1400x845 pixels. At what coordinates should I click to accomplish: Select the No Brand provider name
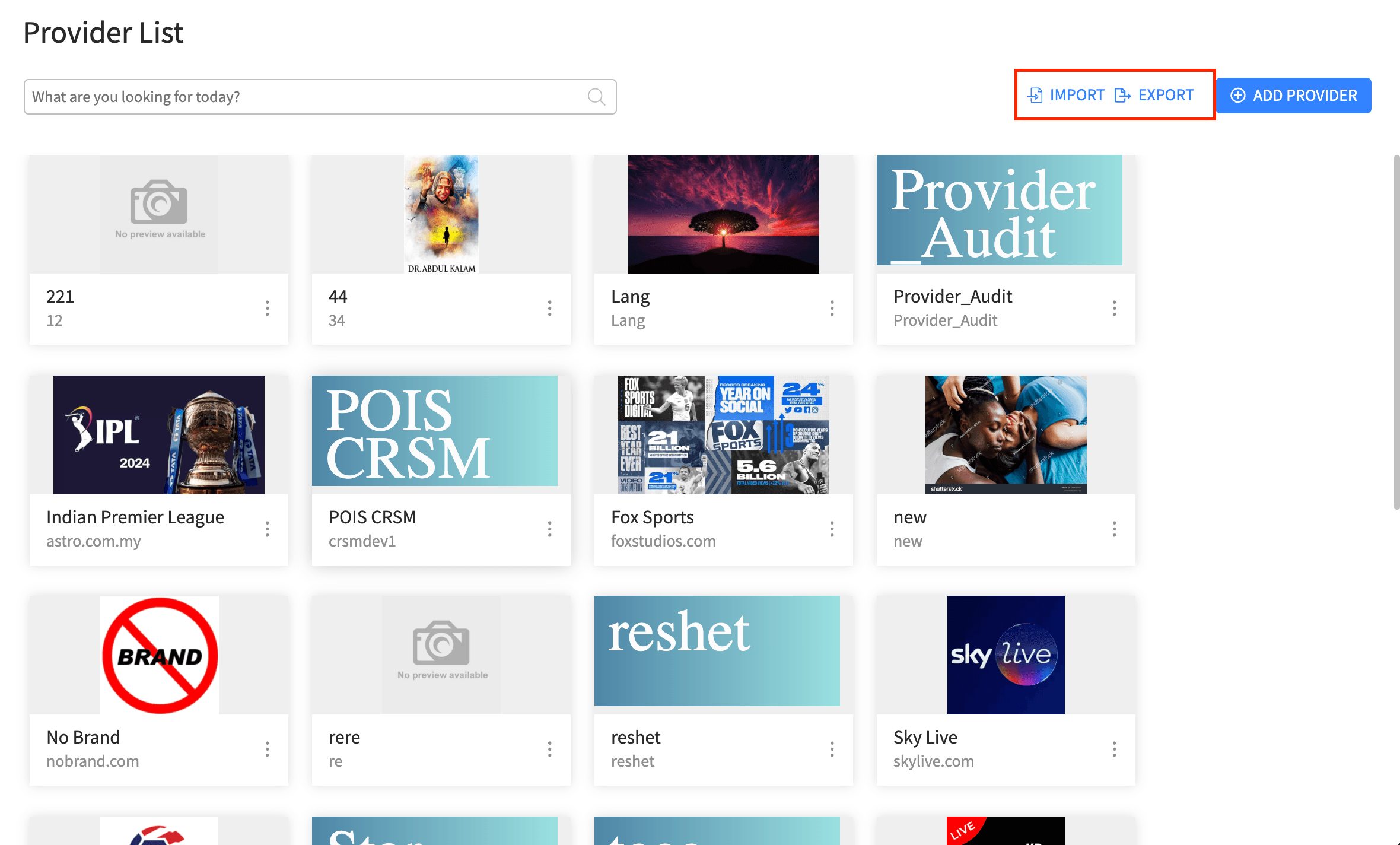[x=83, y=737]
